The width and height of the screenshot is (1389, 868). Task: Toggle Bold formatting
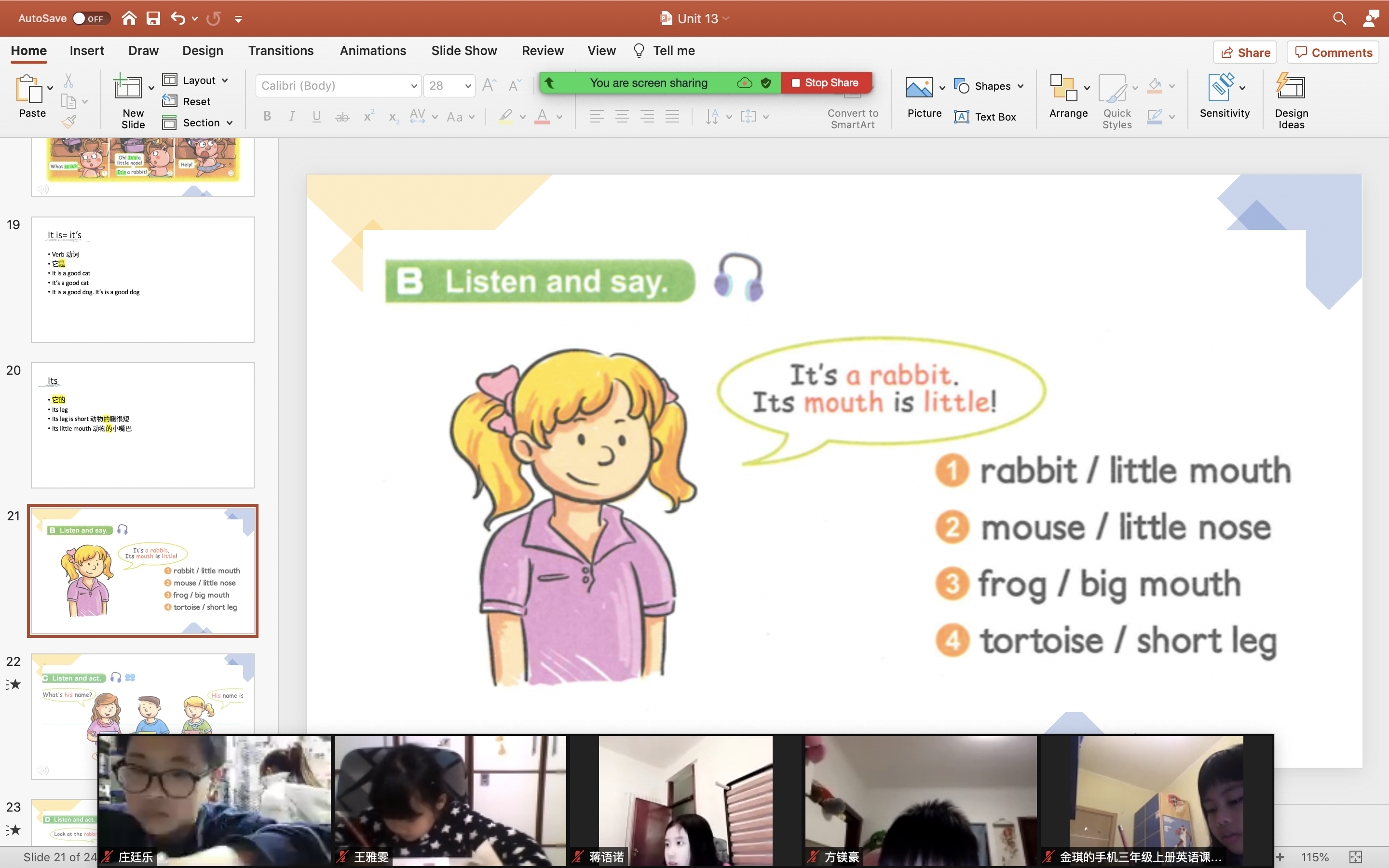pyautogui.click(x=267, y=117)
